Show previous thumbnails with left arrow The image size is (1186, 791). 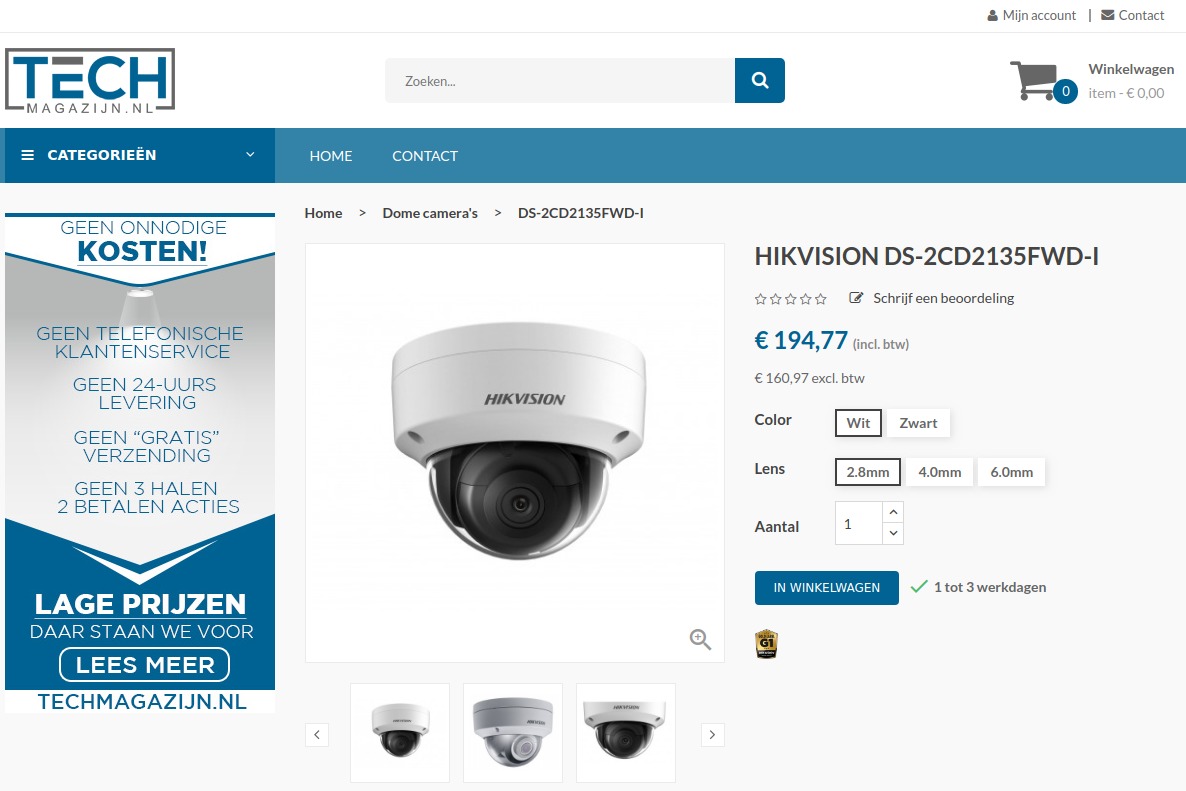(317, 734)
